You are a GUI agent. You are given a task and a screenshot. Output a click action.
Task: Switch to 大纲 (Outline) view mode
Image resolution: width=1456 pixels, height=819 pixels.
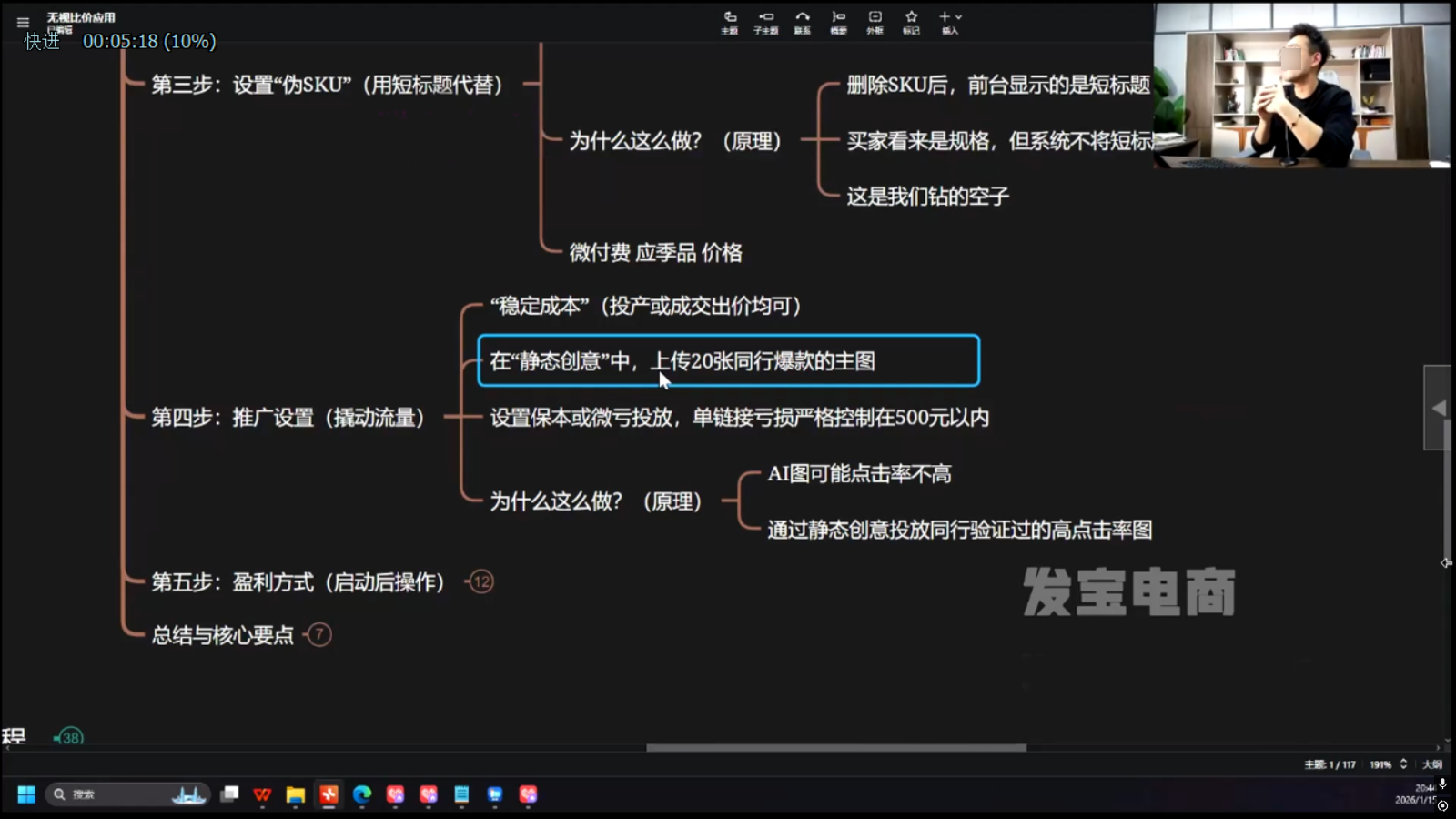coord(1431,764)
